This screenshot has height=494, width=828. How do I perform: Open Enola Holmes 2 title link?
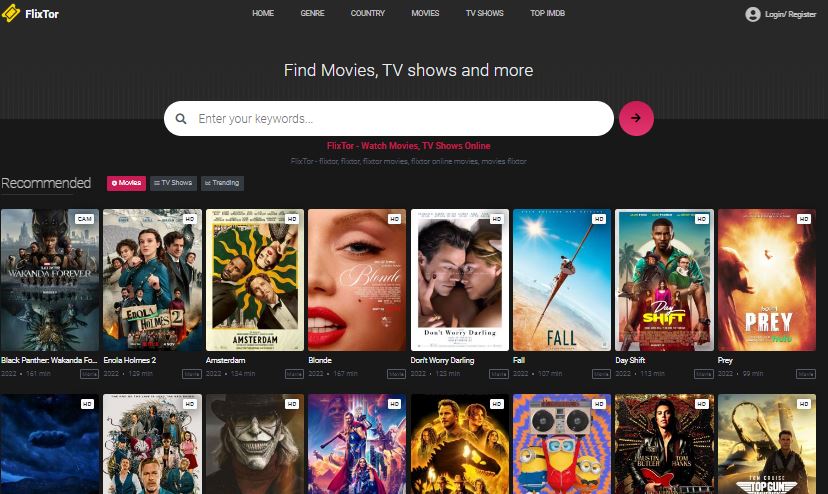[130, 360]
